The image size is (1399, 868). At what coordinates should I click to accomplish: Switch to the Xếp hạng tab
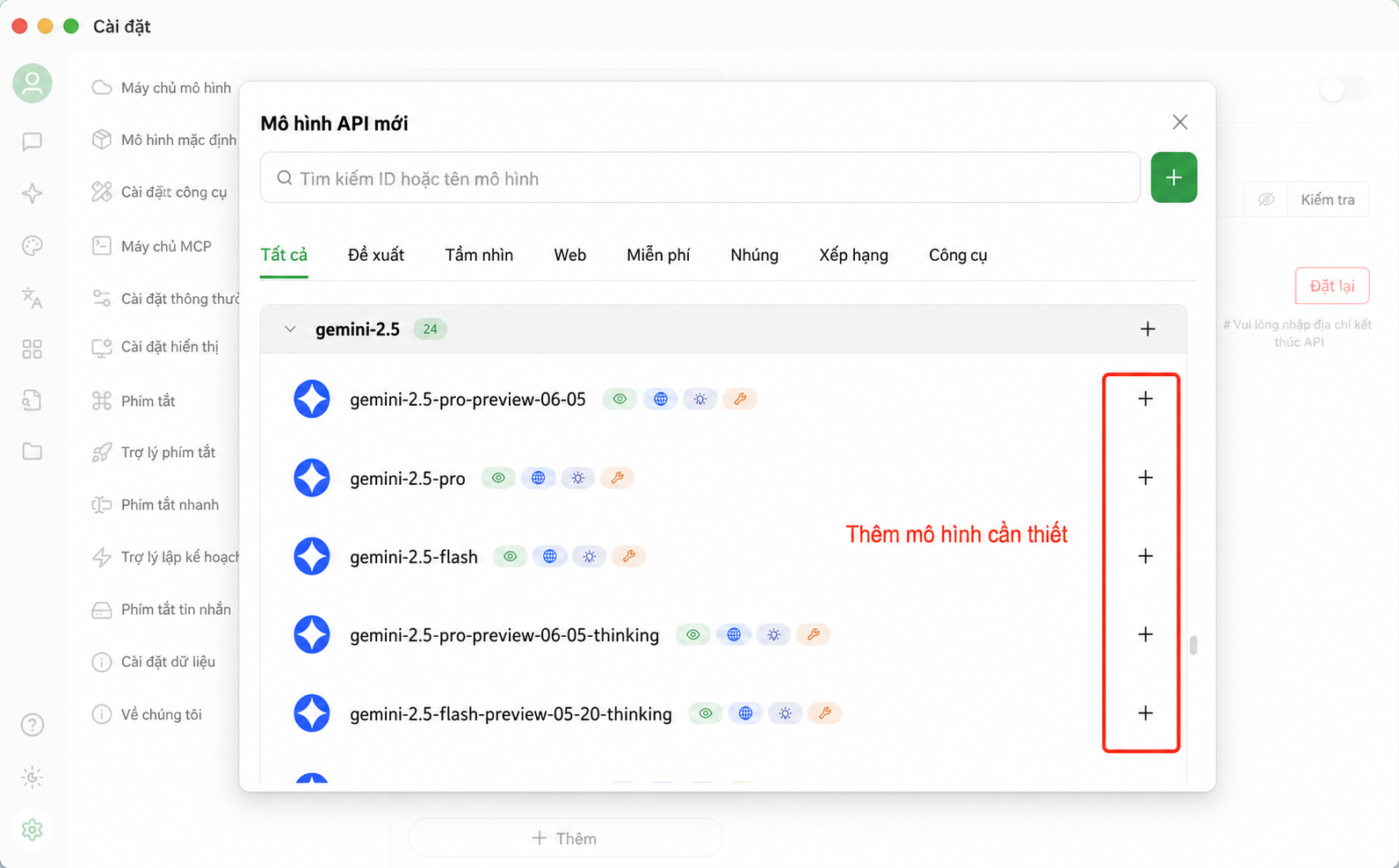(x=854, y=255)
